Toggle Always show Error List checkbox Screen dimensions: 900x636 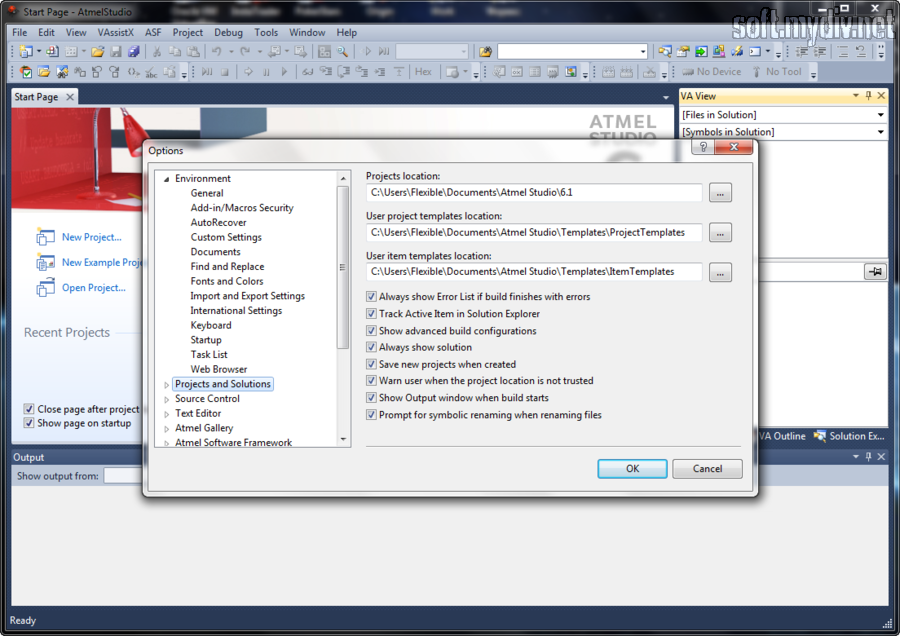[371, 297]
